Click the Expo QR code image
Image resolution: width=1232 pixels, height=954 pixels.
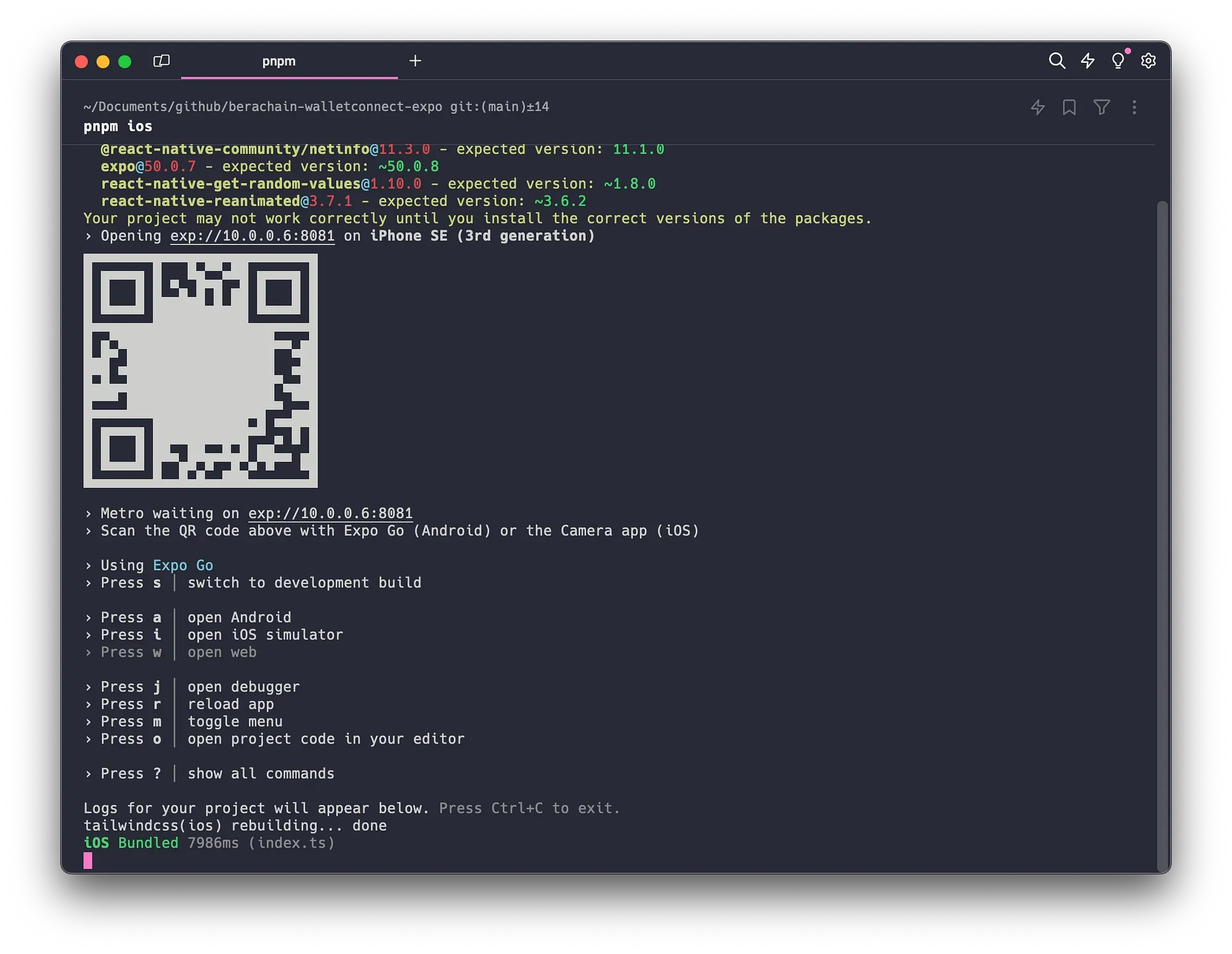(200, 371)
